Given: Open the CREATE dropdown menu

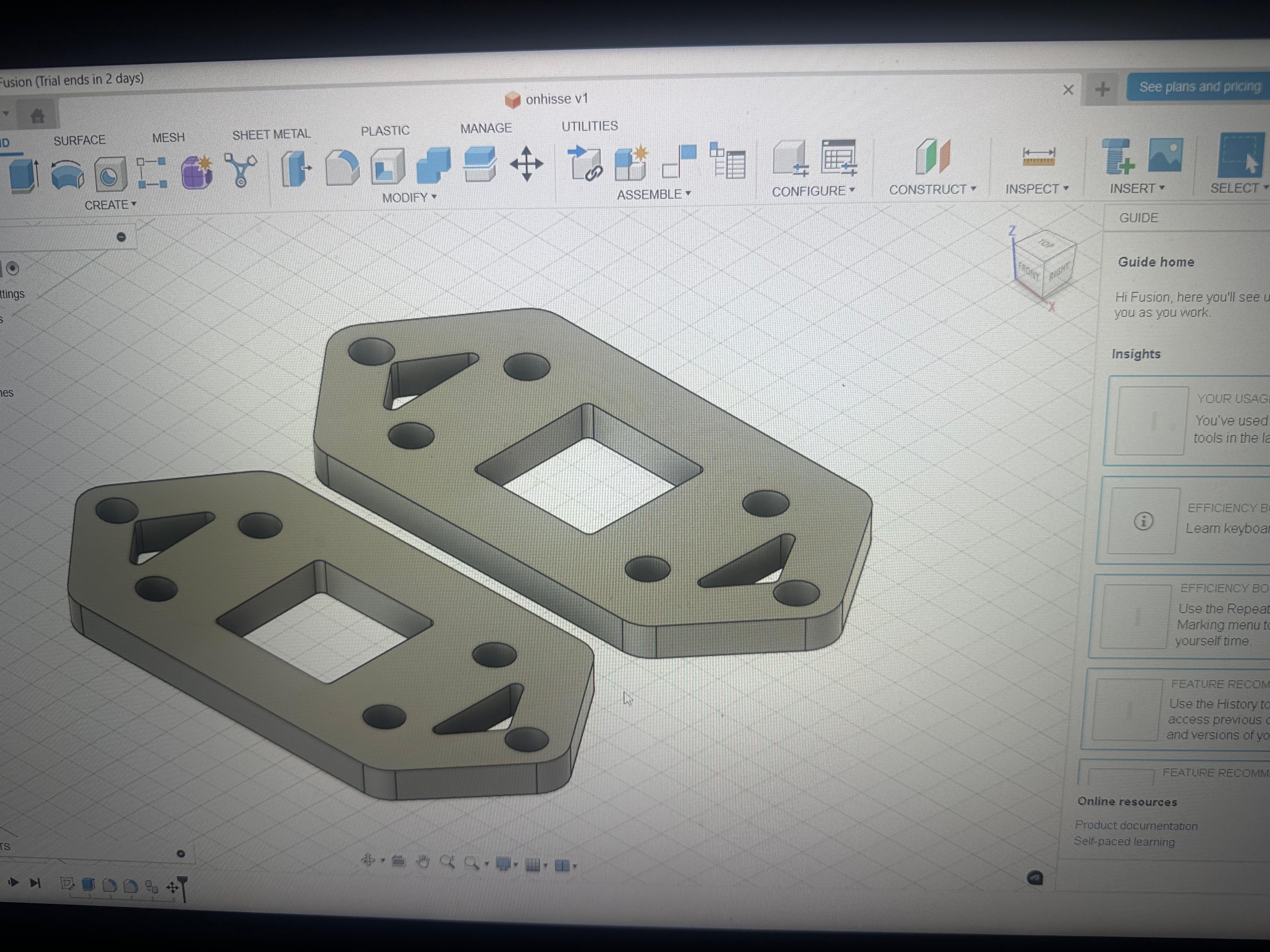Looking at the screenshot, I should [x=110, y=205].
